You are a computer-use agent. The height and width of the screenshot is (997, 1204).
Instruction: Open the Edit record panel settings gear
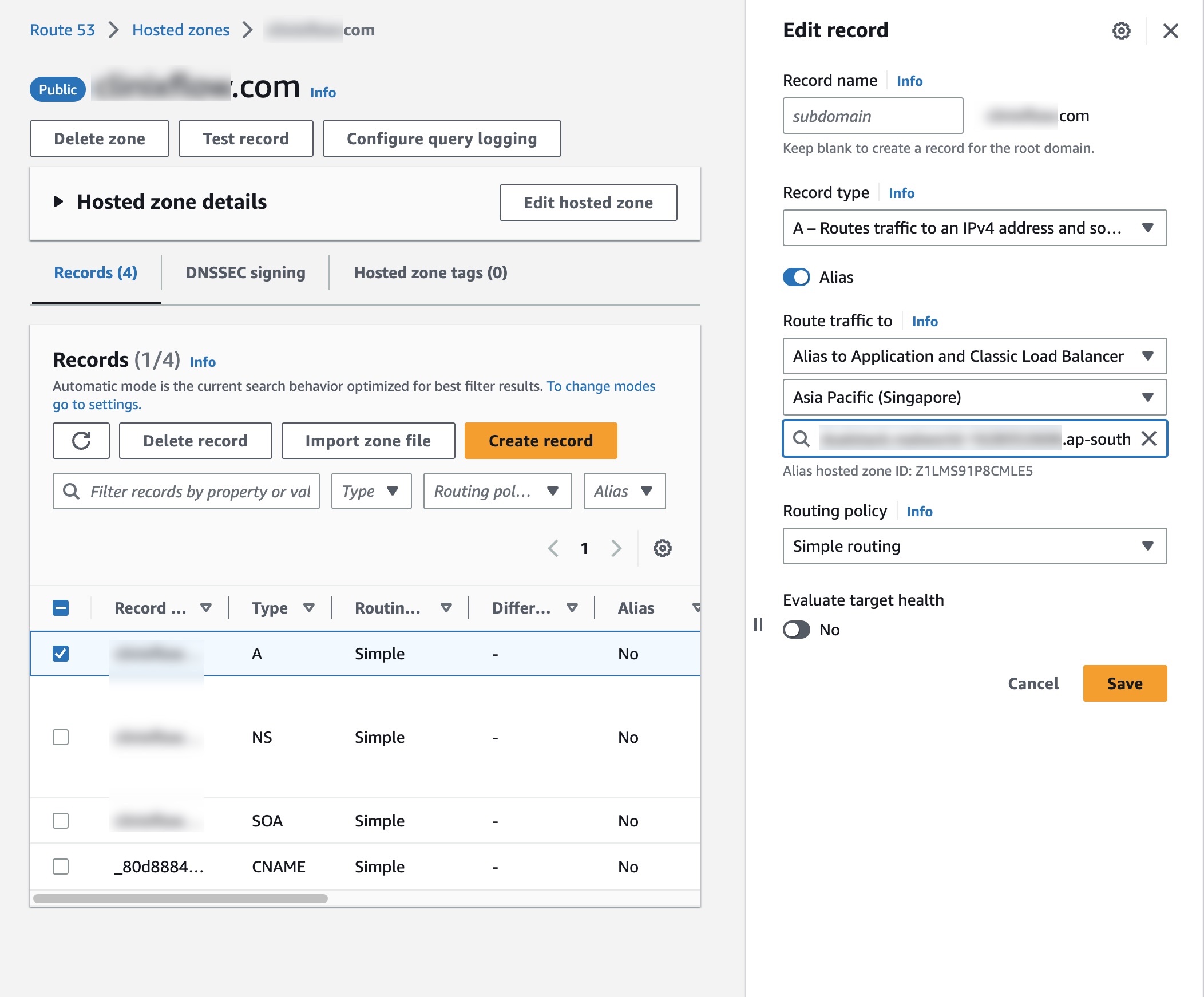click(x=1122, y=30)
